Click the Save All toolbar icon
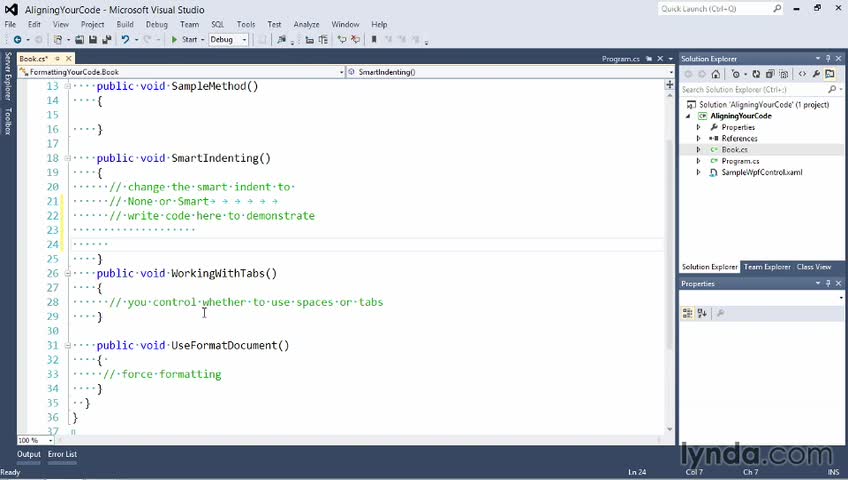The image size is (848, 480). (107, 39)
